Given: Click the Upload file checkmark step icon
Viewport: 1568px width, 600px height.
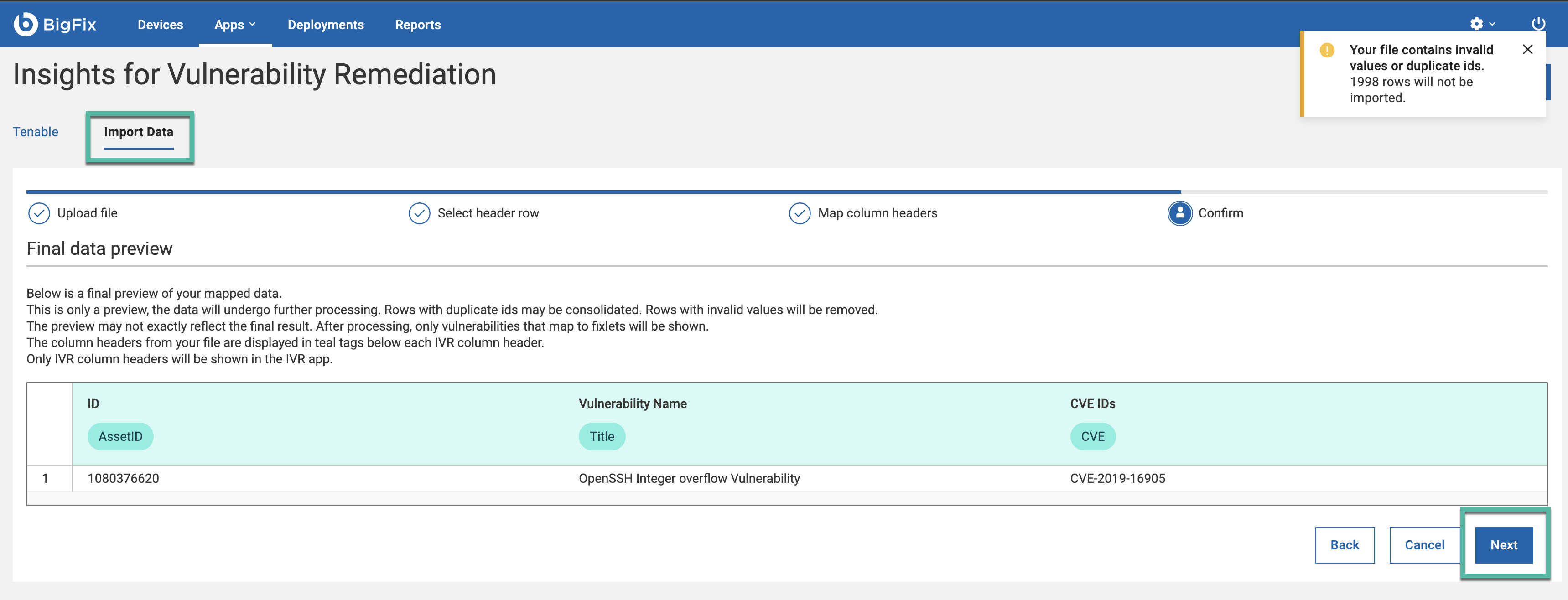Looking at the screenshot, I should point(39,213).
